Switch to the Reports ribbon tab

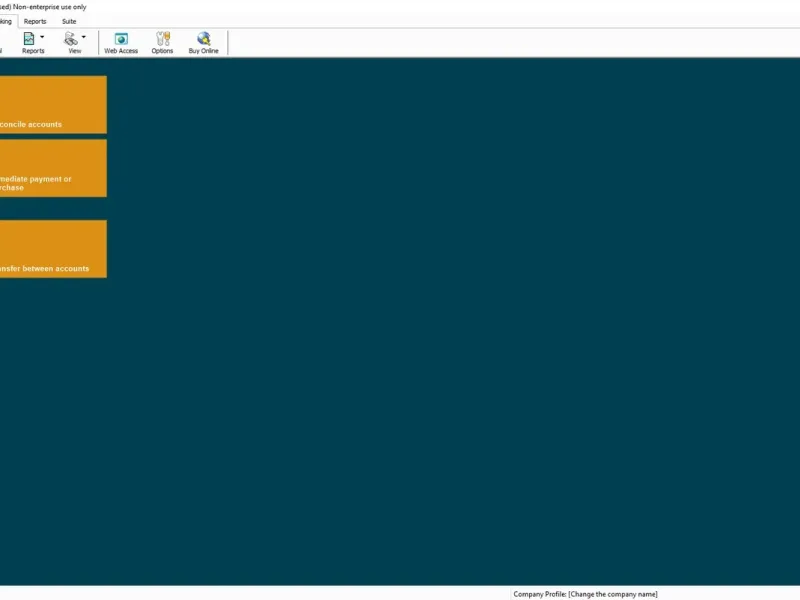coord(35,21)
